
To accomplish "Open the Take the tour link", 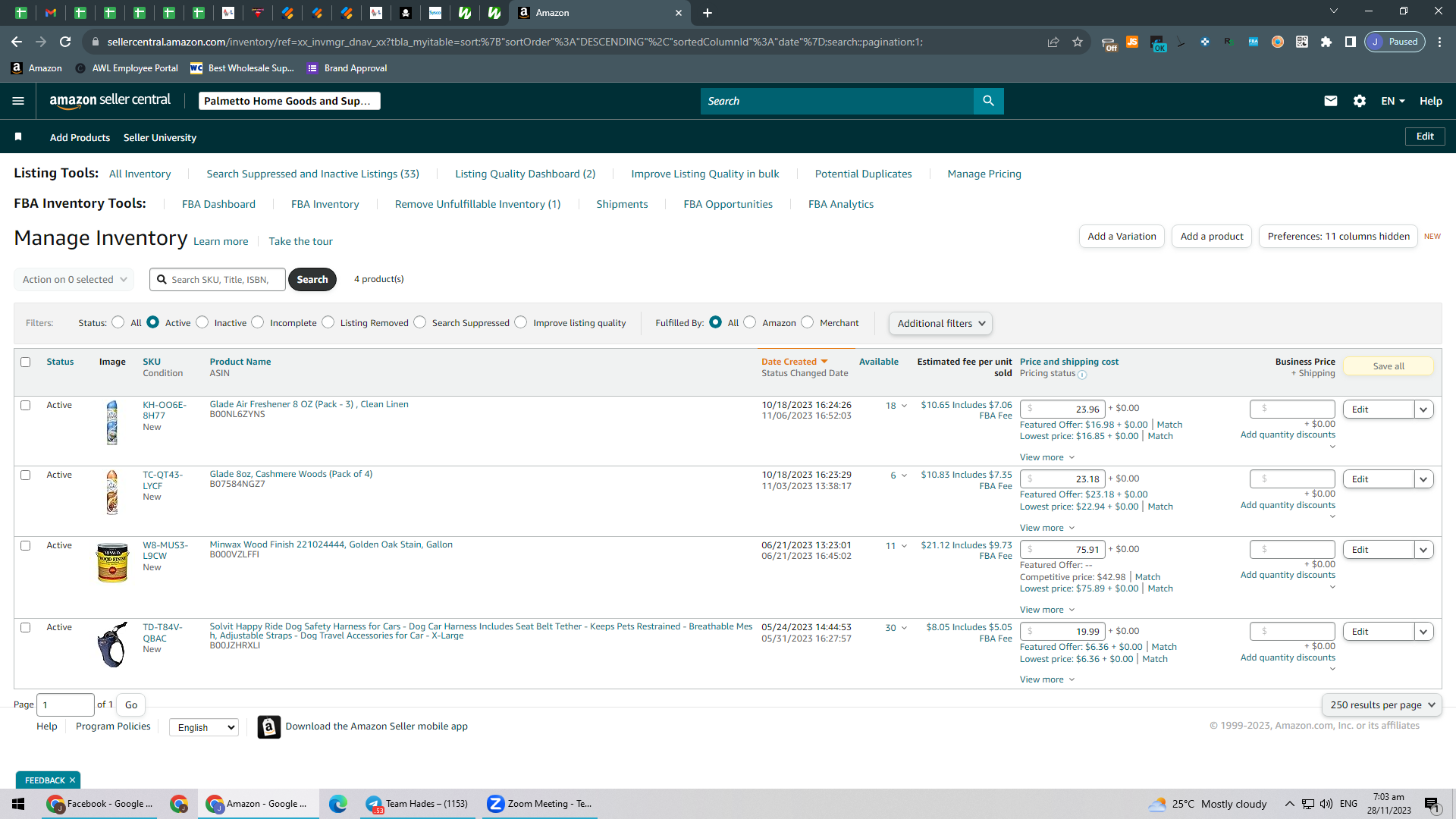I will (x=300, y=241).
